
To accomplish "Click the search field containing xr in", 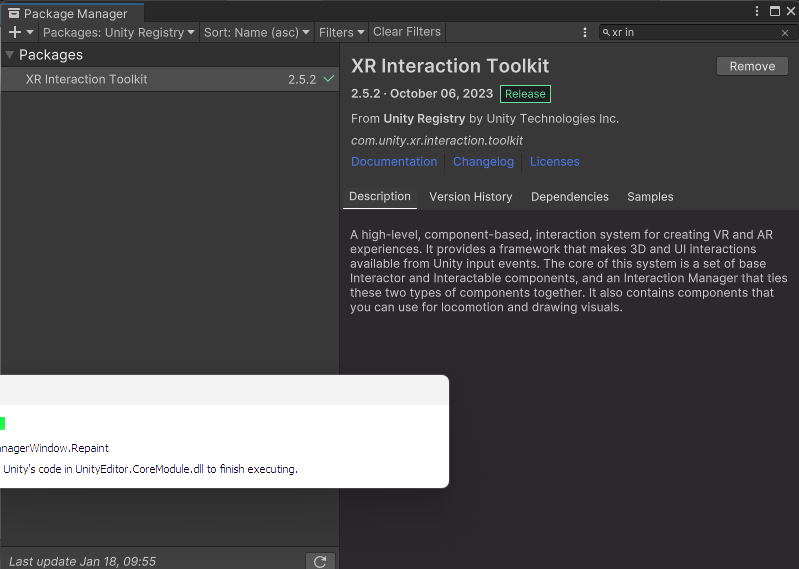I will point(696,33).
